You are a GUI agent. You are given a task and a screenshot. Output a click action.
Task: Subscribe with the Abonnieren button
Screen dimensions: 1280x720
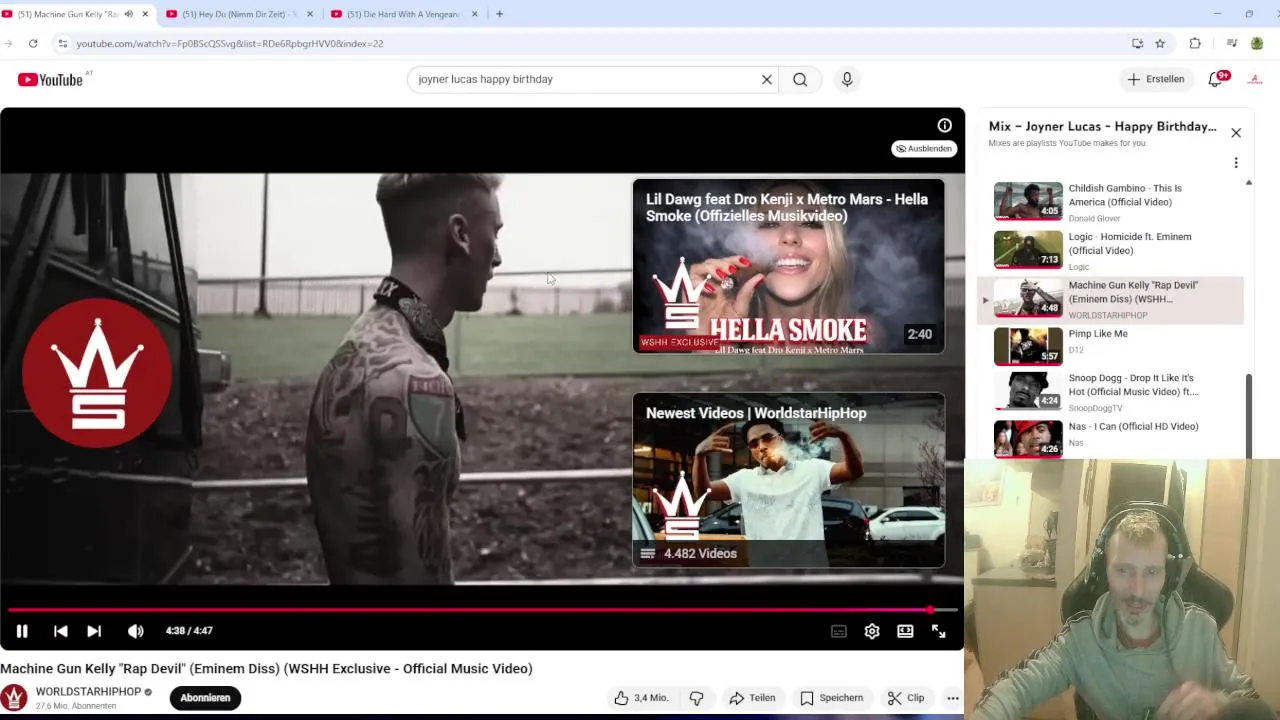(205, 698)
